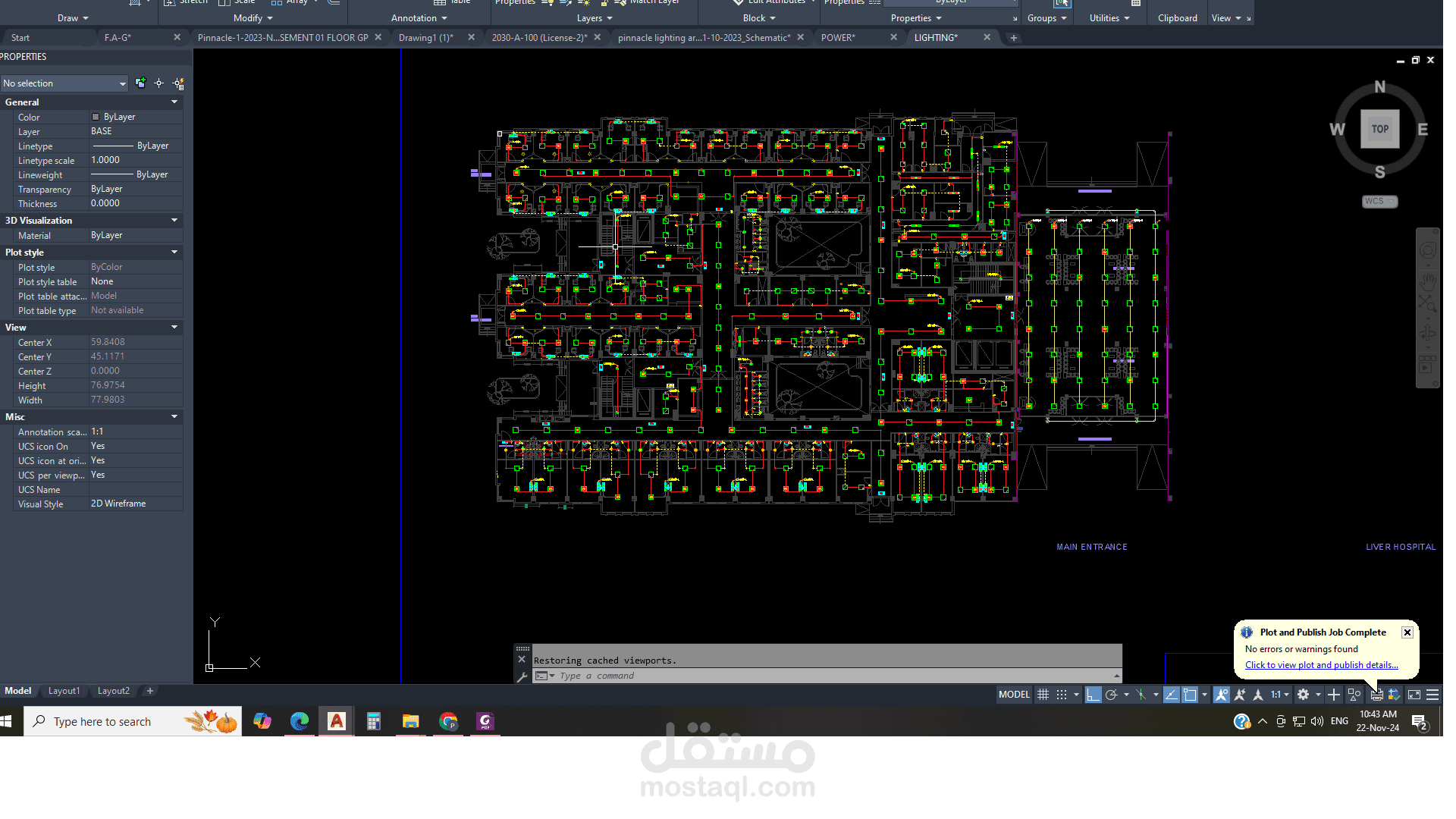Switch to Layout1 tab
This screenshot has height=819, width=1456.
(x=64, y=691)
